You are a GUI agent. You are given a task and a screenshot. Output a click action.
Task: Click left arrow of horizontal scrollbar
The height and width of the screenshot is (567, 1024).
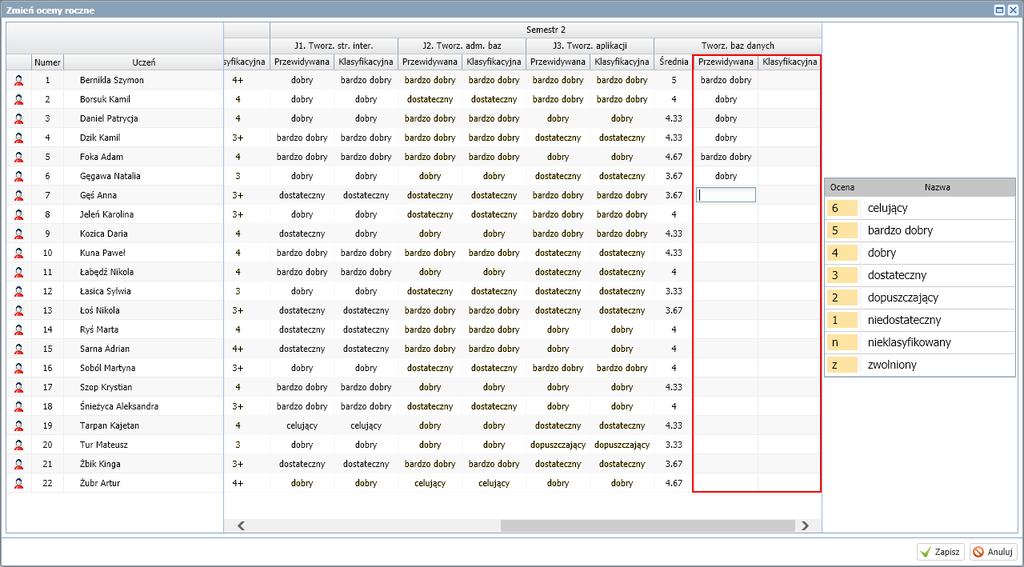[240, 526]
